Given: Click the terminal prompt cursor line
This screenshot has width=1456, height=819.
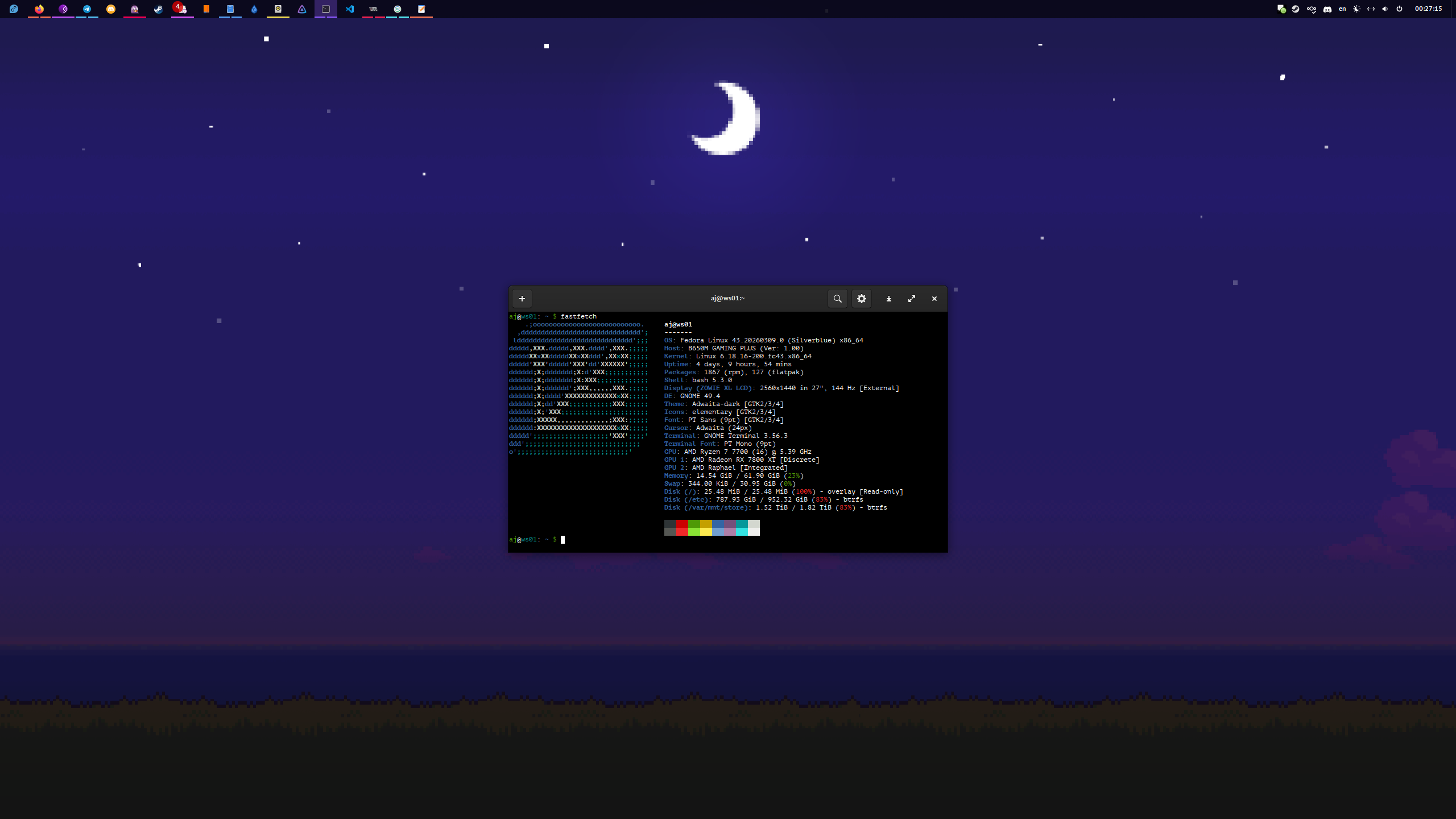Looking at the screenshot, I should click(562, 540).
